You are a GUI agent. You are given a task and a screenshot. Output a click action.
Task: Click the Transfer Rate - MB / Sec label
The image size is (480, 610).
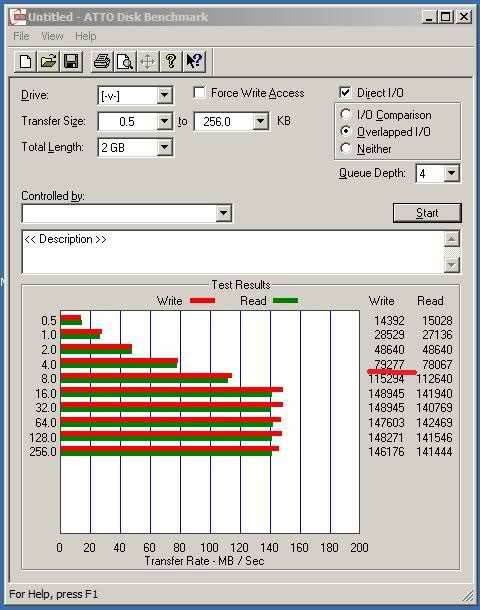coord(204,561)
